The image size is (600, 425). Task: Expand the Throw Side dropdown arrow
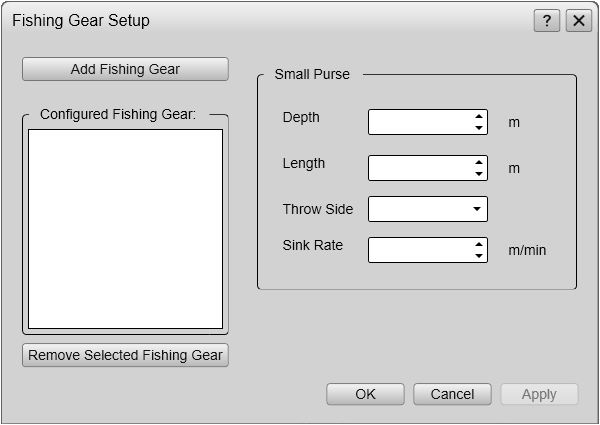tap(477, 209)
